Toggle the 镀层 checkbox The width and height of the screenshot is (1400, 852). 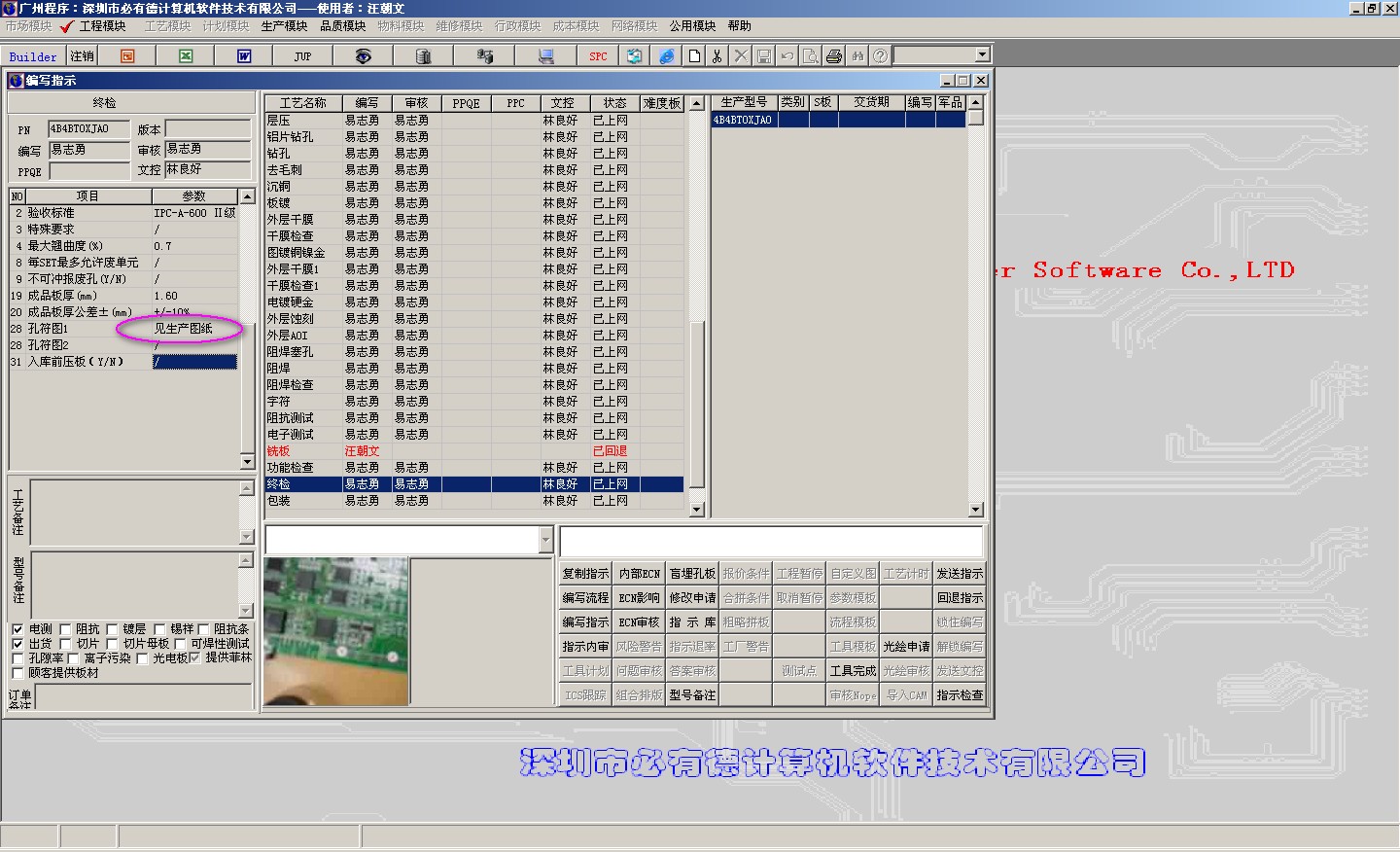click(112, 629)
